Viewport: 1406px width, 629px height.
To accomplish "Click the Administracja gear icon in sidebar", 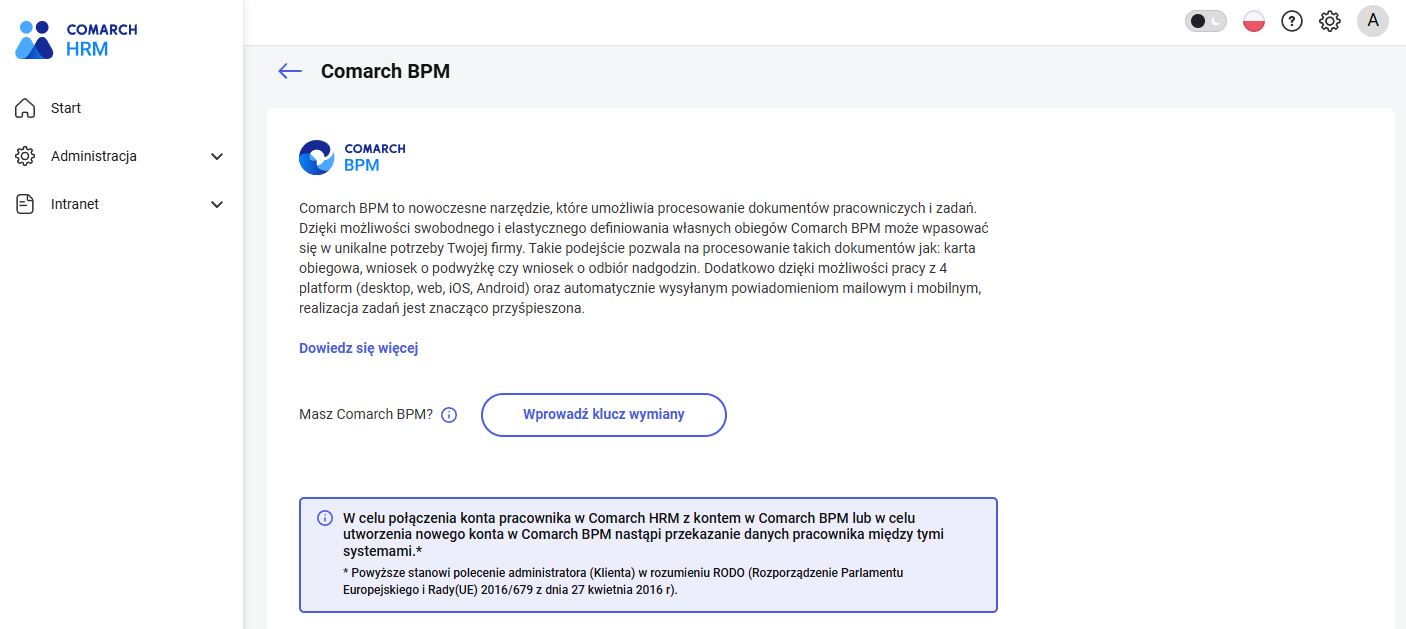I will click(25, 157).
